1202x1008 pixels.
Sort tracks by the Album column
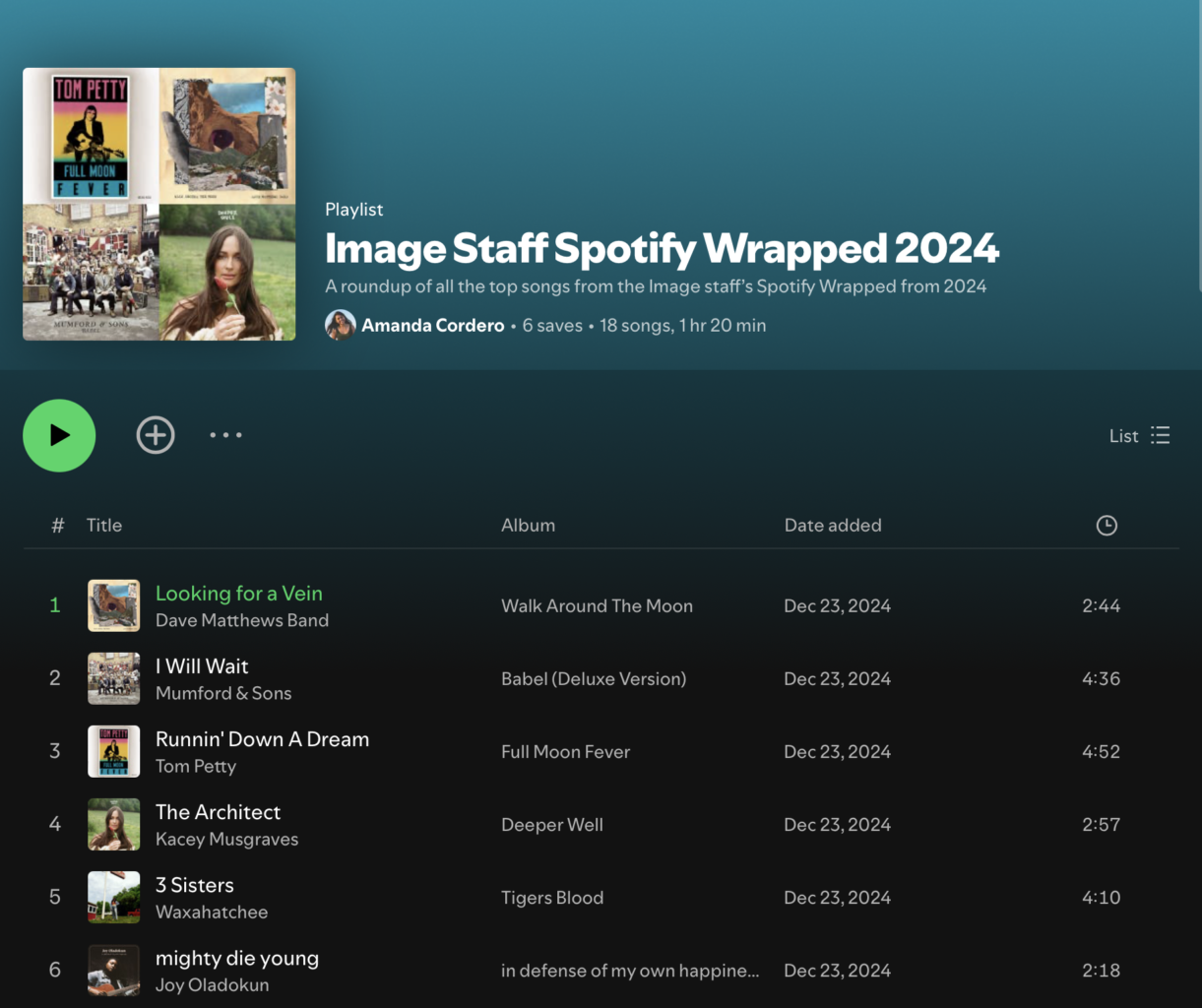coord(528,525)
